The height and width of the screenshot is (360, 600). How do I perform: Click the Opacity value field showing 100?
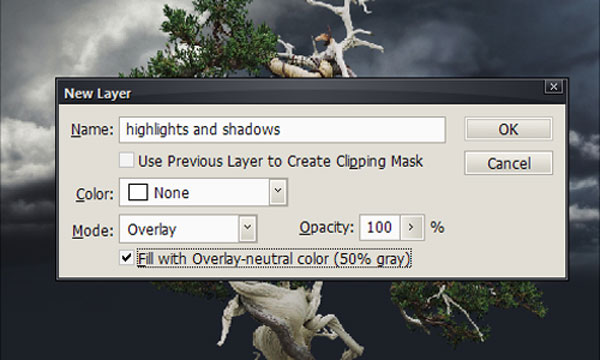point(380,228)
